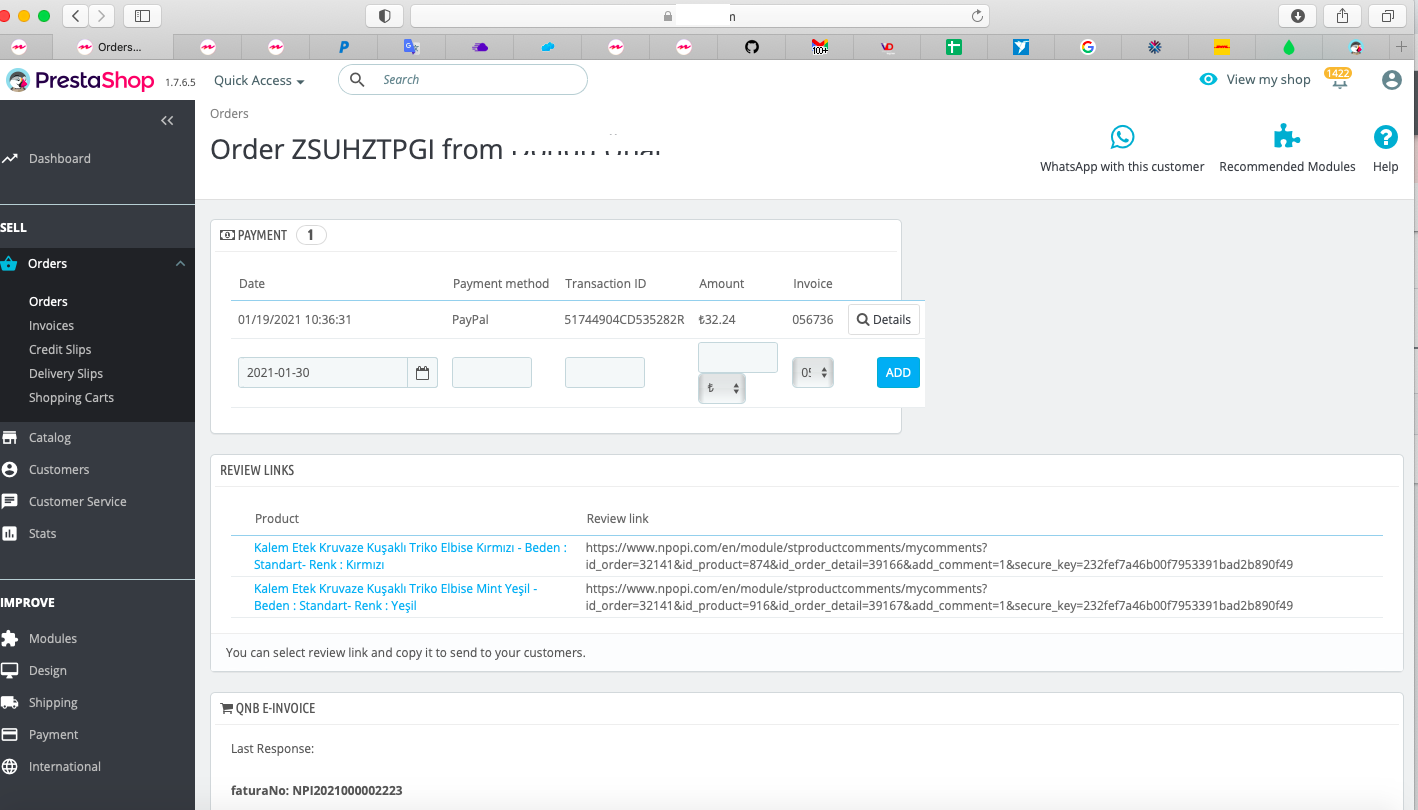
Task: Focus the top Search box
Action: pos(462,80)
